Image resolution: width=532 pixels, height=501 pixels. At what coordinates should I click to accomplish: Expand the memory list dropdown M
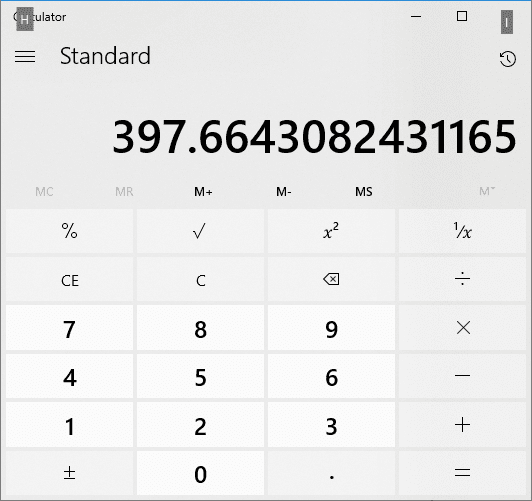487,191
